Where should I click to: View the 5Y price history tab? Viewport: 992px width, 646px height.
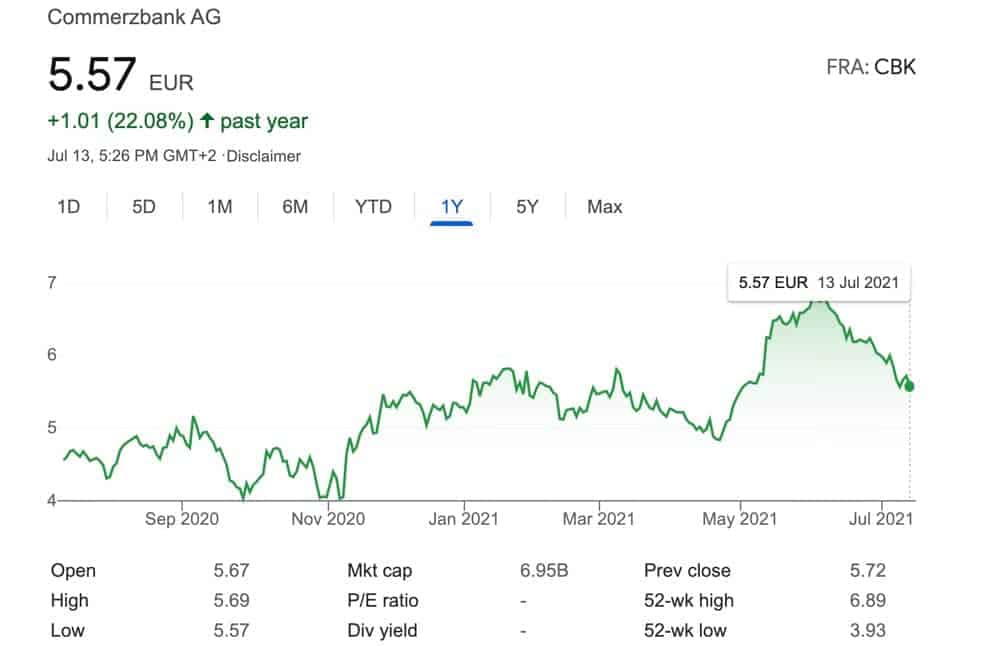527,207
